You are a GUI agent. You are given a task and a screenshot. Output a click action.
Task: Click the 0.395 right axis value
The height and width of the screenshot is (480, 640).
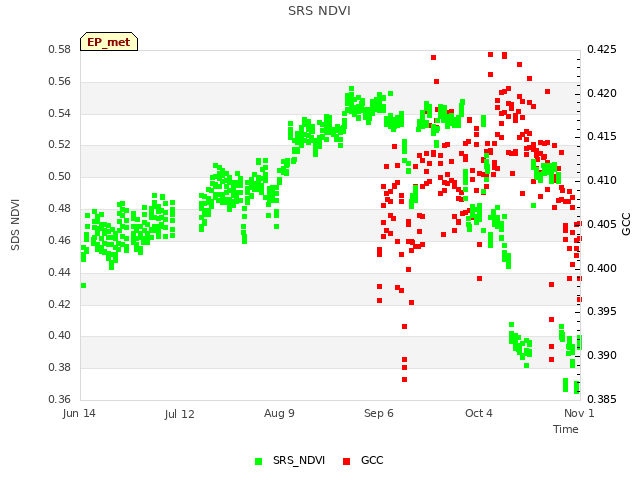602,311
